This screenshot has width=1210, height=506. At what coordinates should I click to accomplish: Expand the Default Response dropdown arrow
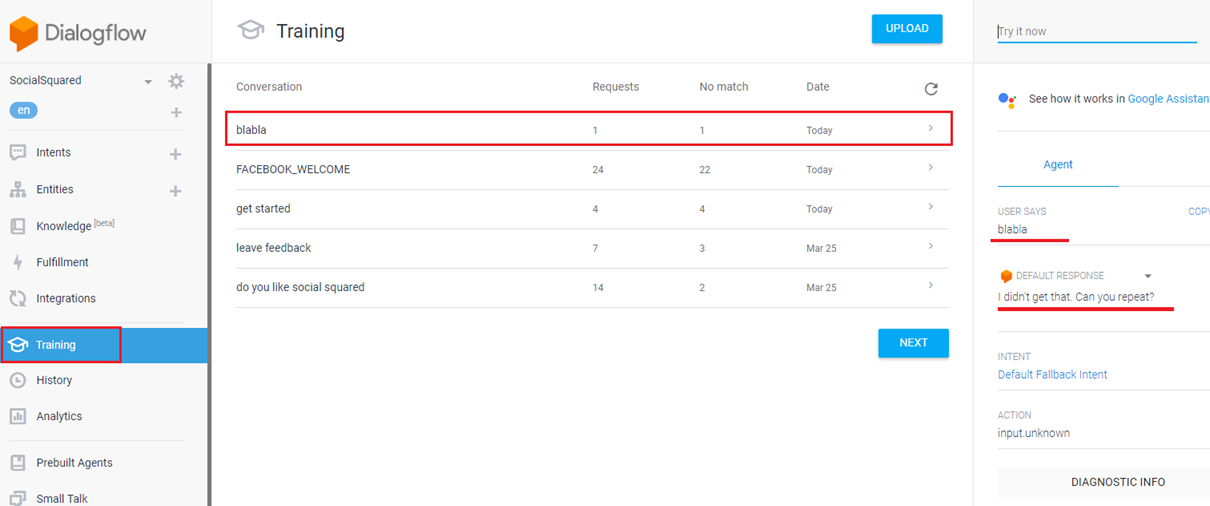(1148, 276)
